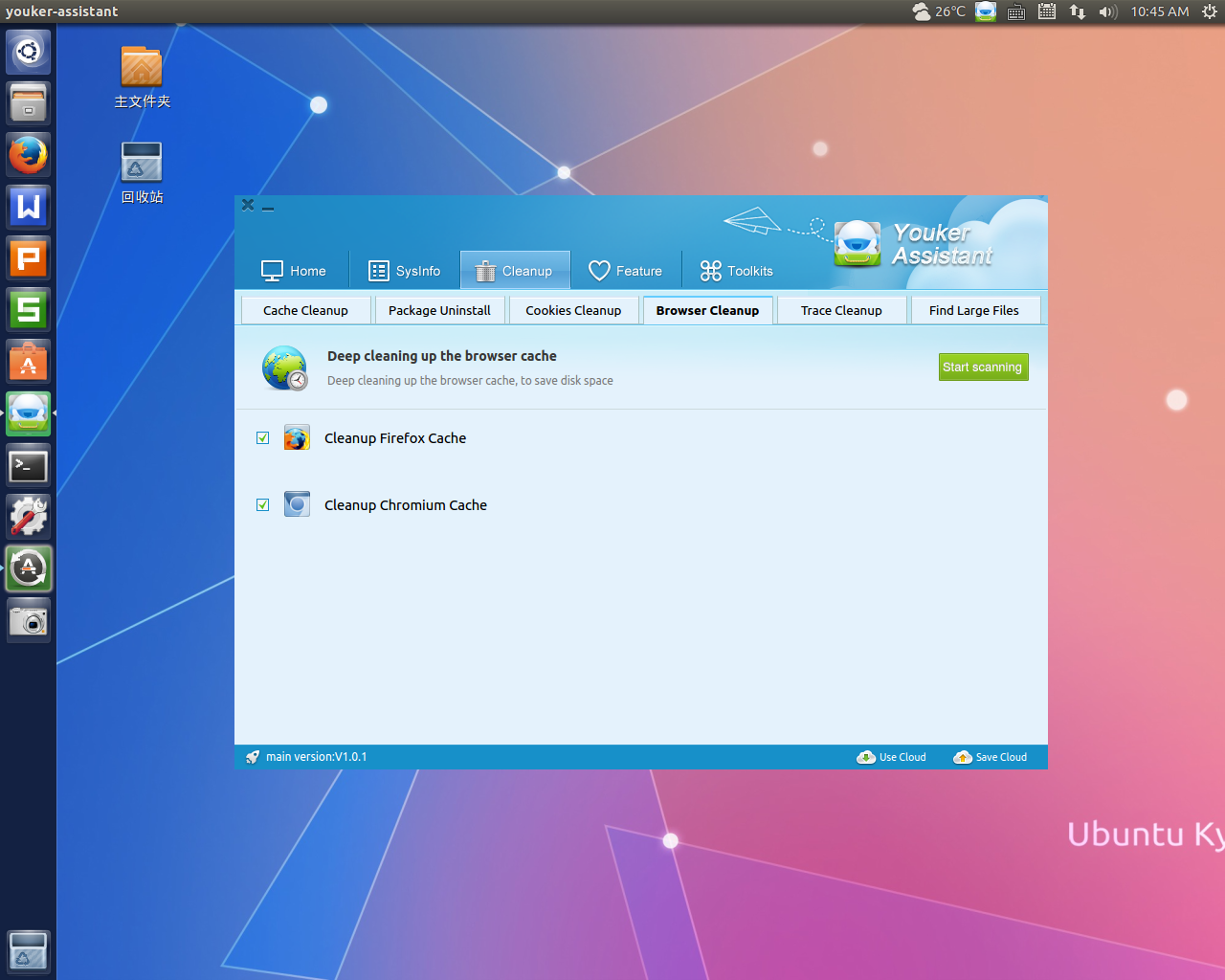The width and height of the screenshot is (1225, 980).
Task: Open the sound volume indicator
Action: pyautogui.click(x=1108, y=11)
